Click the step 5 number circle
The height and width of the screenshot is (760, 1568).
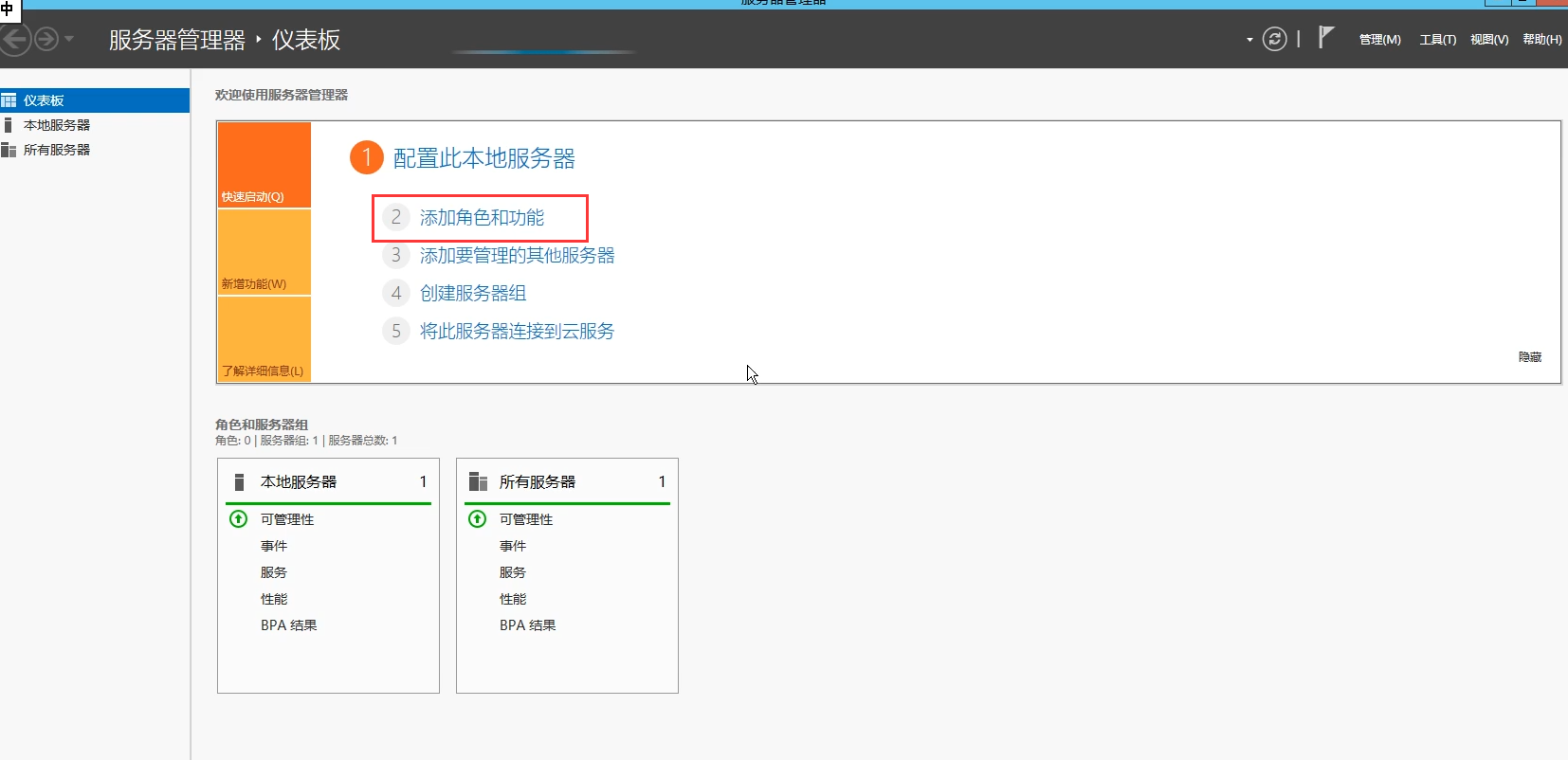[396, 332]
